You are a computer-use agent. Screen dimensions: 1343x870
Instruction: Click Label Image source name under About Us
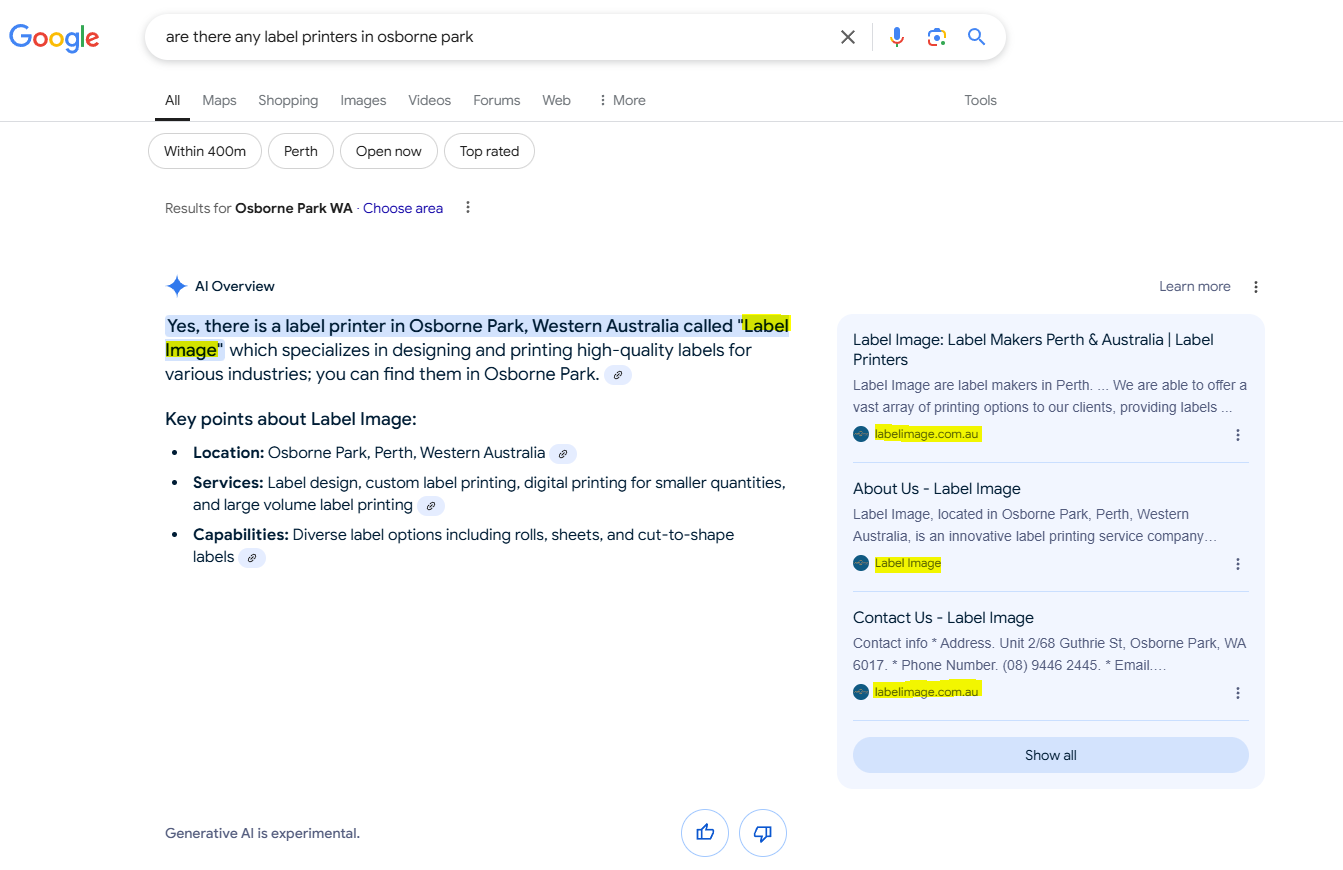click(x=908, y=563)
